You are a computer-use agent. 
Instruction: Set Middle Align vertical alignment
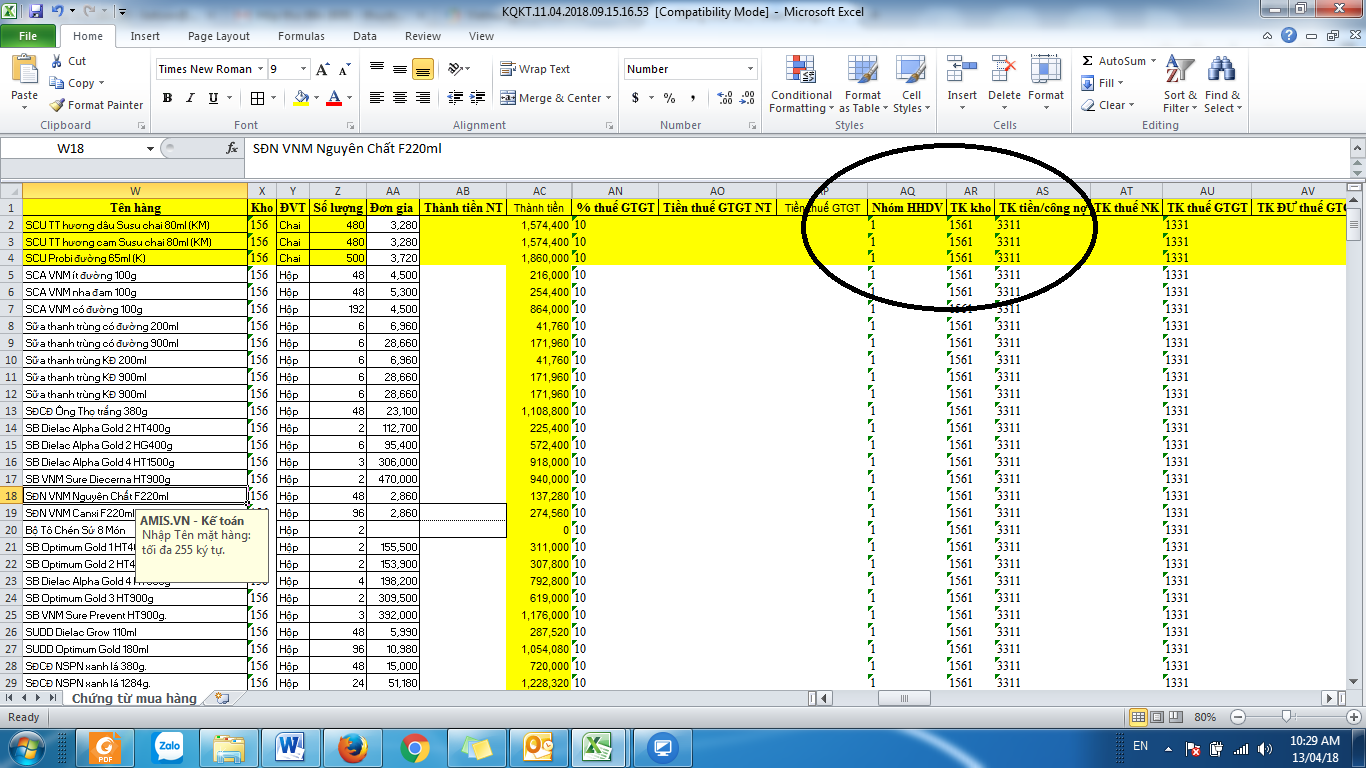[x=400, y=69]
